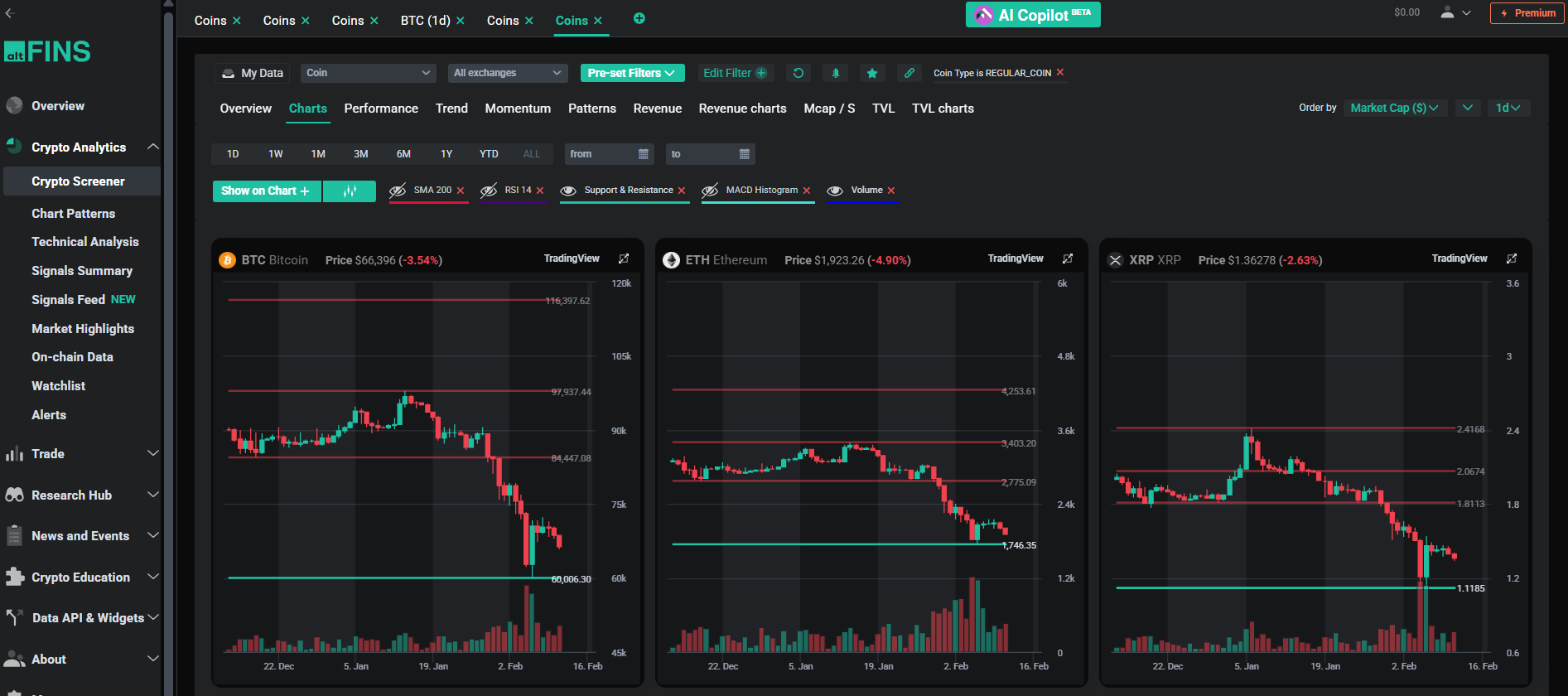Select the BTC (1d) tab
1568x696 pixels.
[x=425, y=21]
